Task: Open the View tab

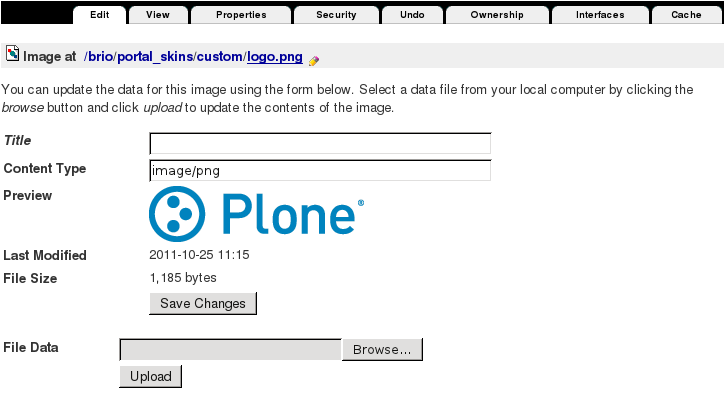Action: point(158,15)
